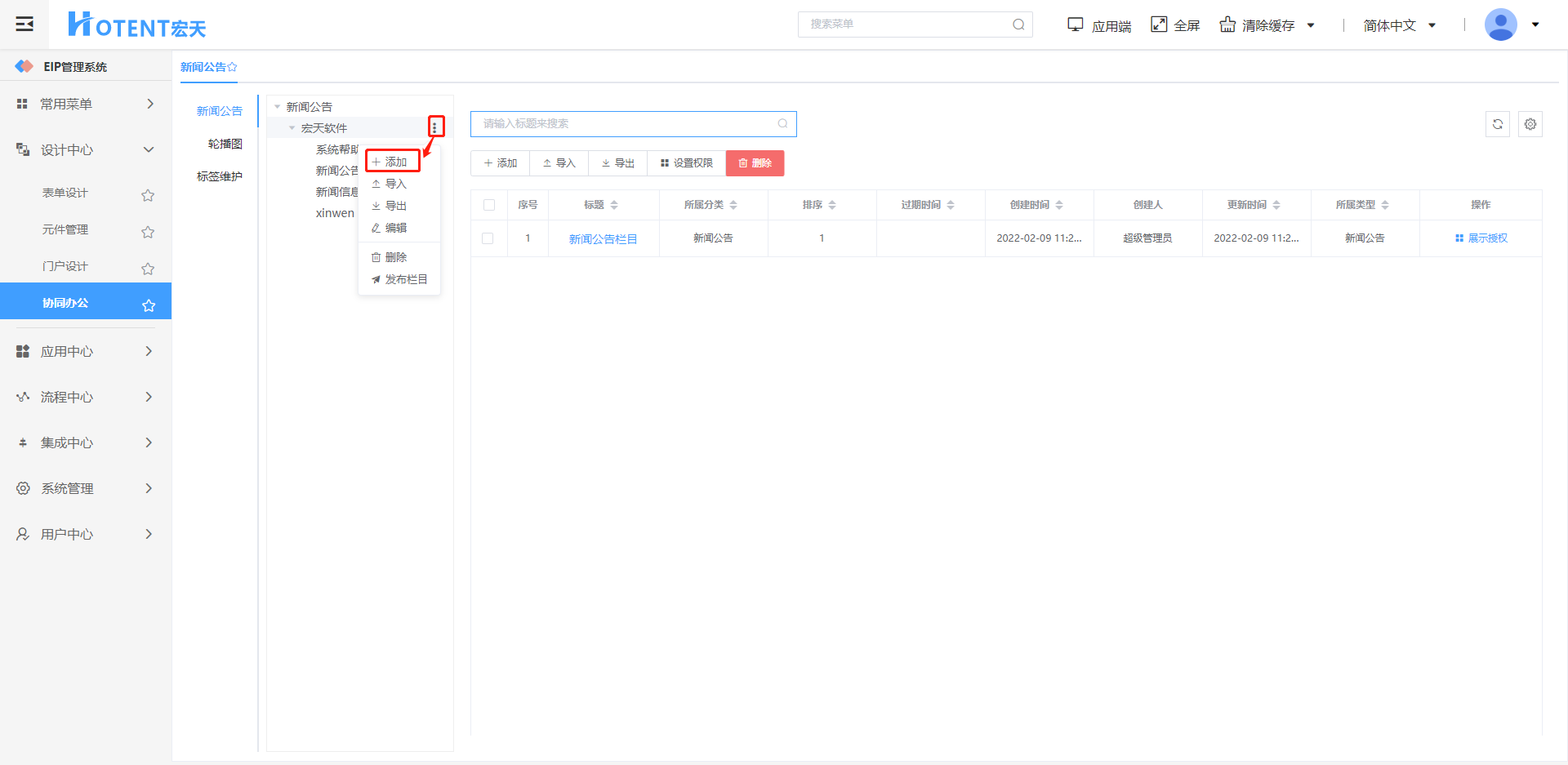The width and height of the screenshot is (1568, 765).
Task: Click the refresh icon above the table
Action: pyautogui.click(x=1497, y=124)
